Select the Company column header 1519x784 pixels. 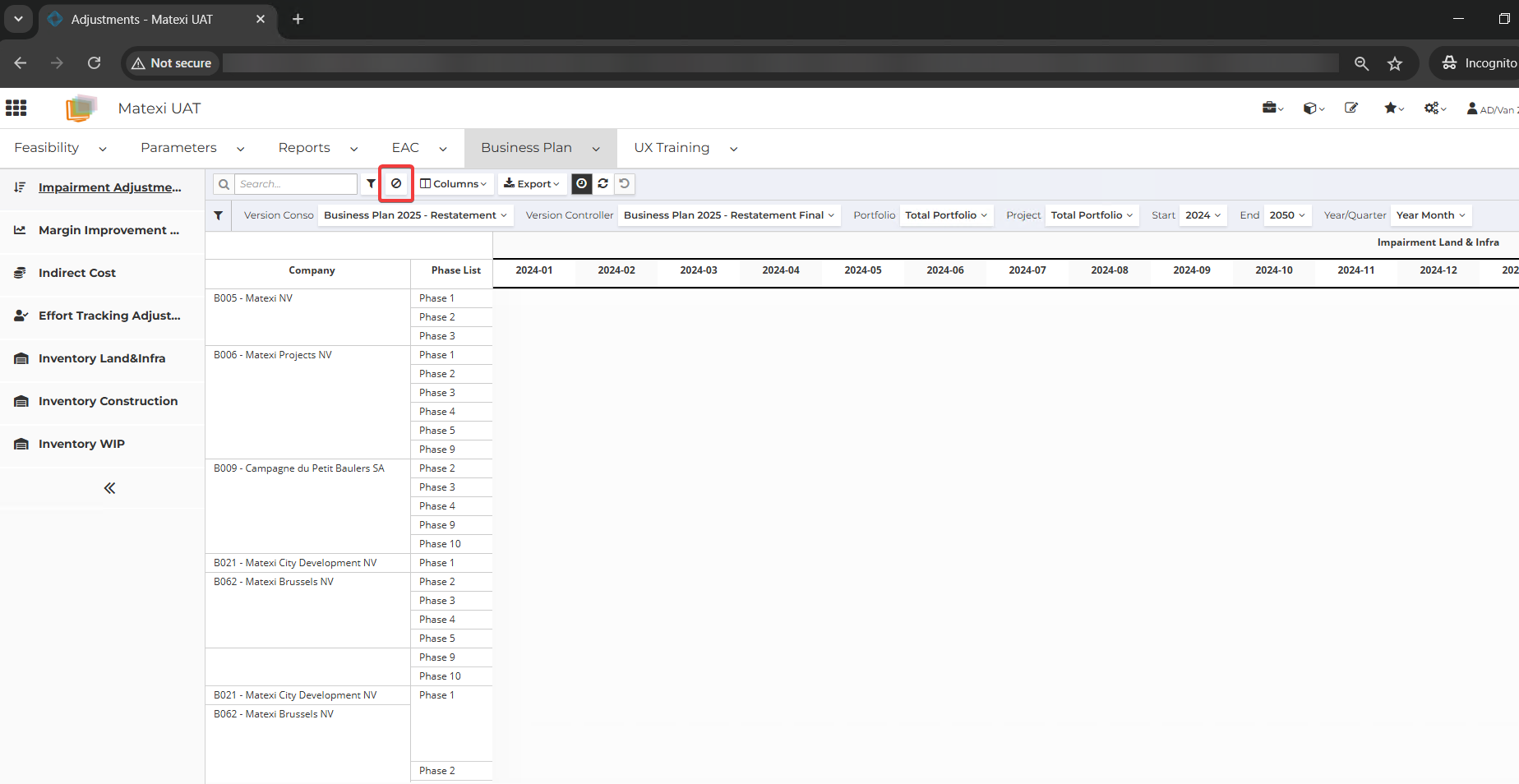(x=312, y=270)
